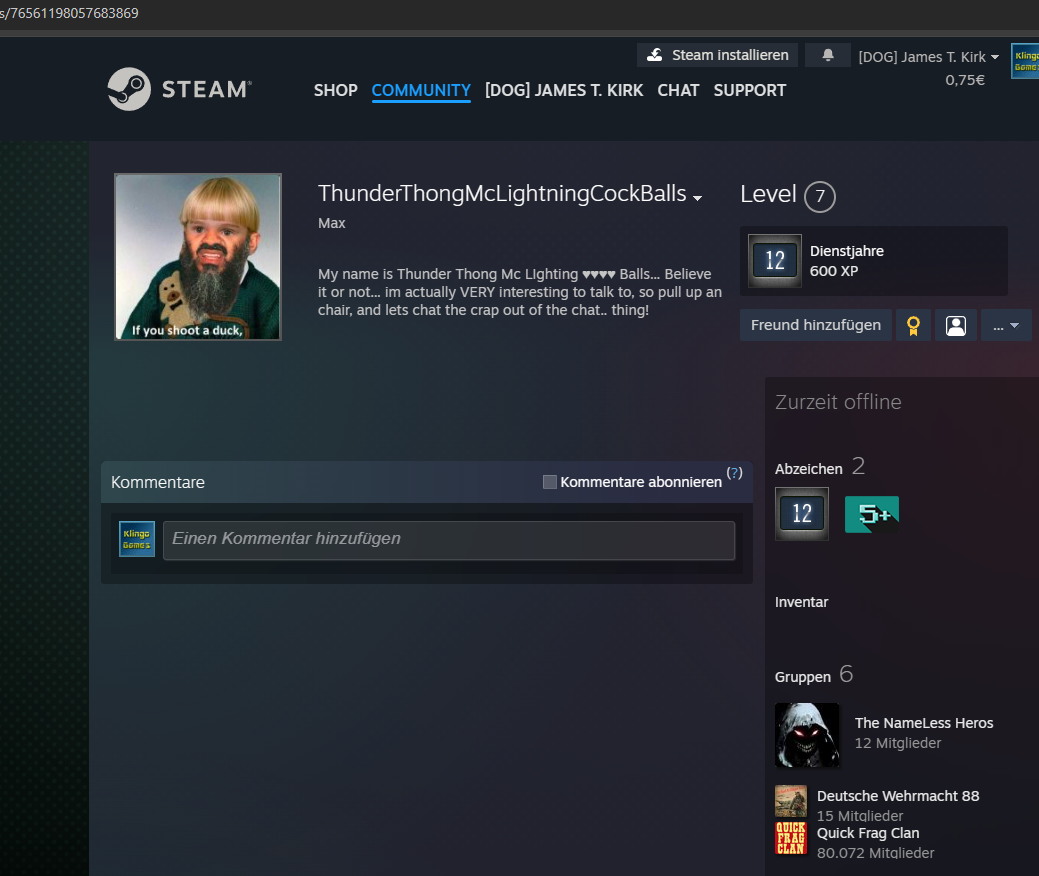Go to the SHOP menu
Viewport: 1039px width, 876px height.
coord(335,90)
